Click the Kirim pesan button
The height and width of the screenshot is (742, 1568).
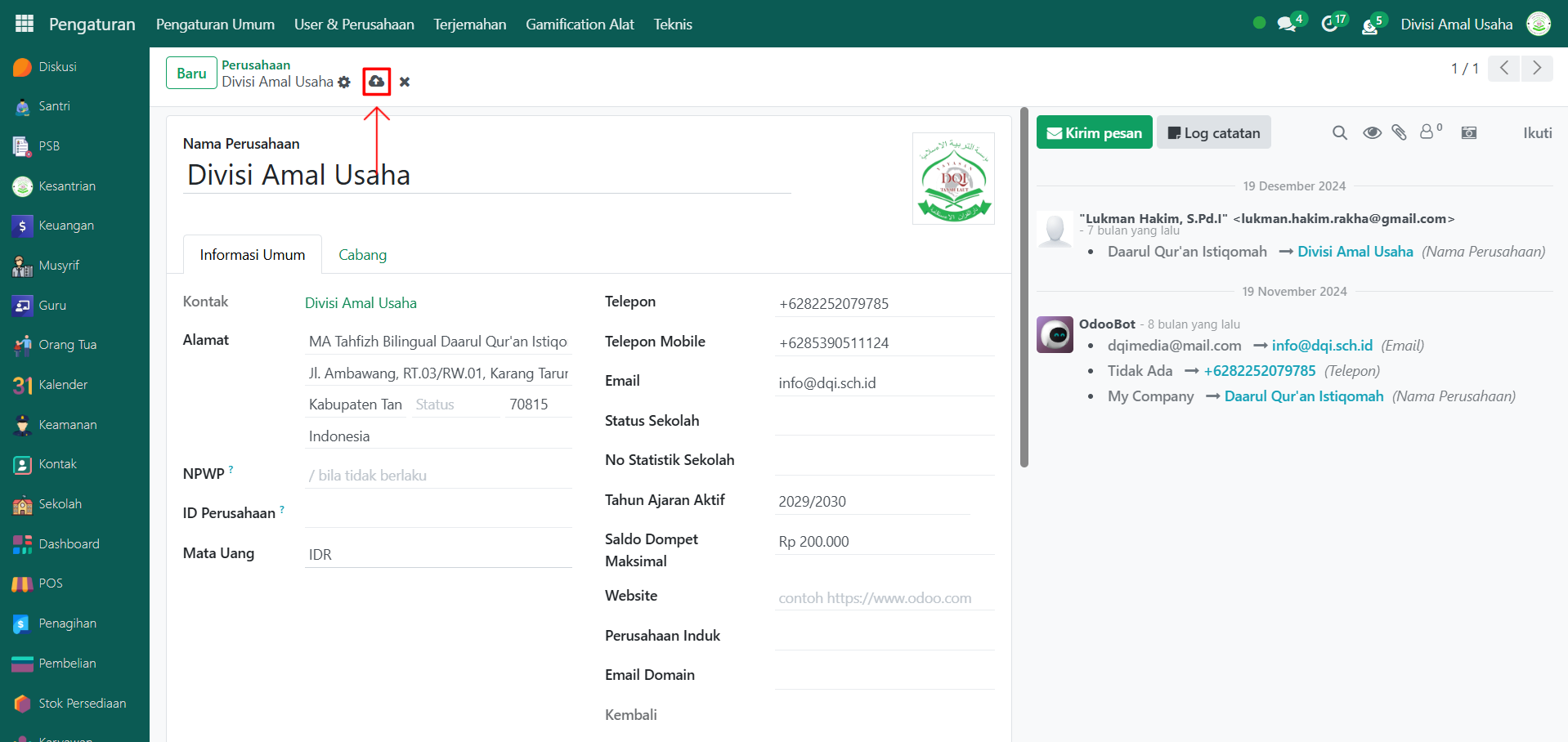tap(1094, 132)
